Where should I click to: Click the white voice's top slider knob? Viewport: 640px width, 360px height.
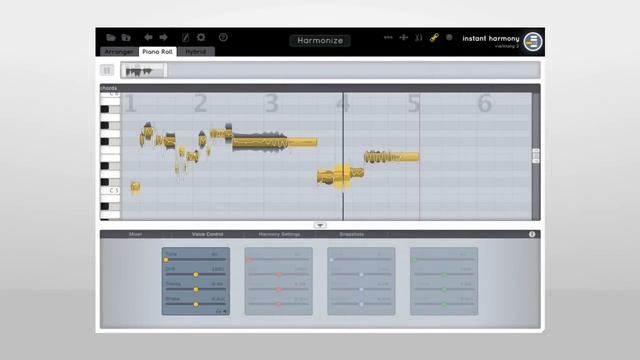coord(332,260)
